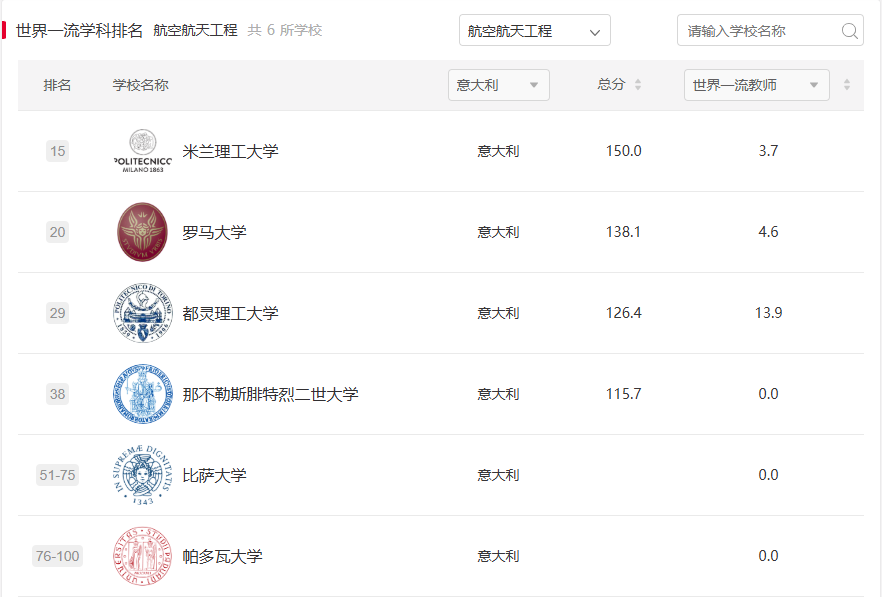Sort by 总分 using sort arrows
Screen dimensions: 882x597
(x=638, y=85)
